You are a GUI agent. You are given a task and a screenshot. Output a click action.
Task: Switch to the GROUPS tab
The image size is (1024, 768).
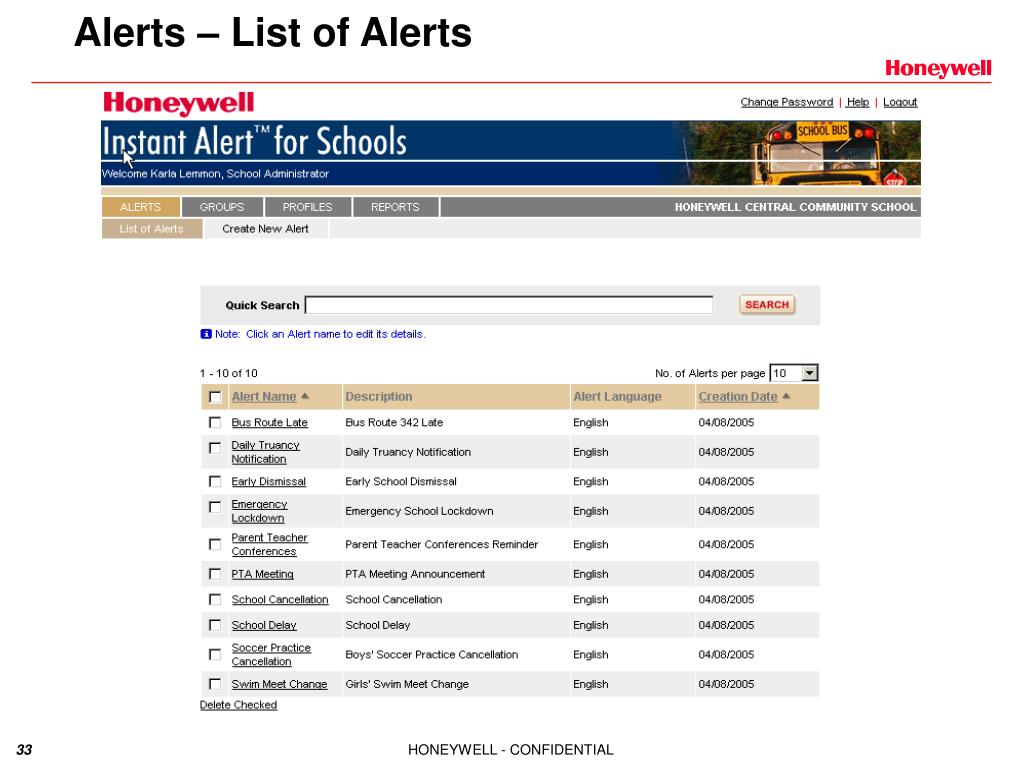click(222, 207)
